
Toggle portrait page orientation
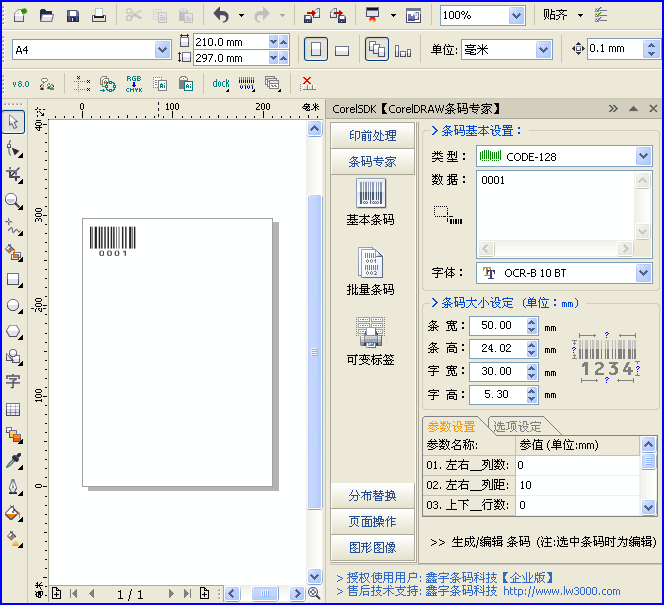coord(315,50)
